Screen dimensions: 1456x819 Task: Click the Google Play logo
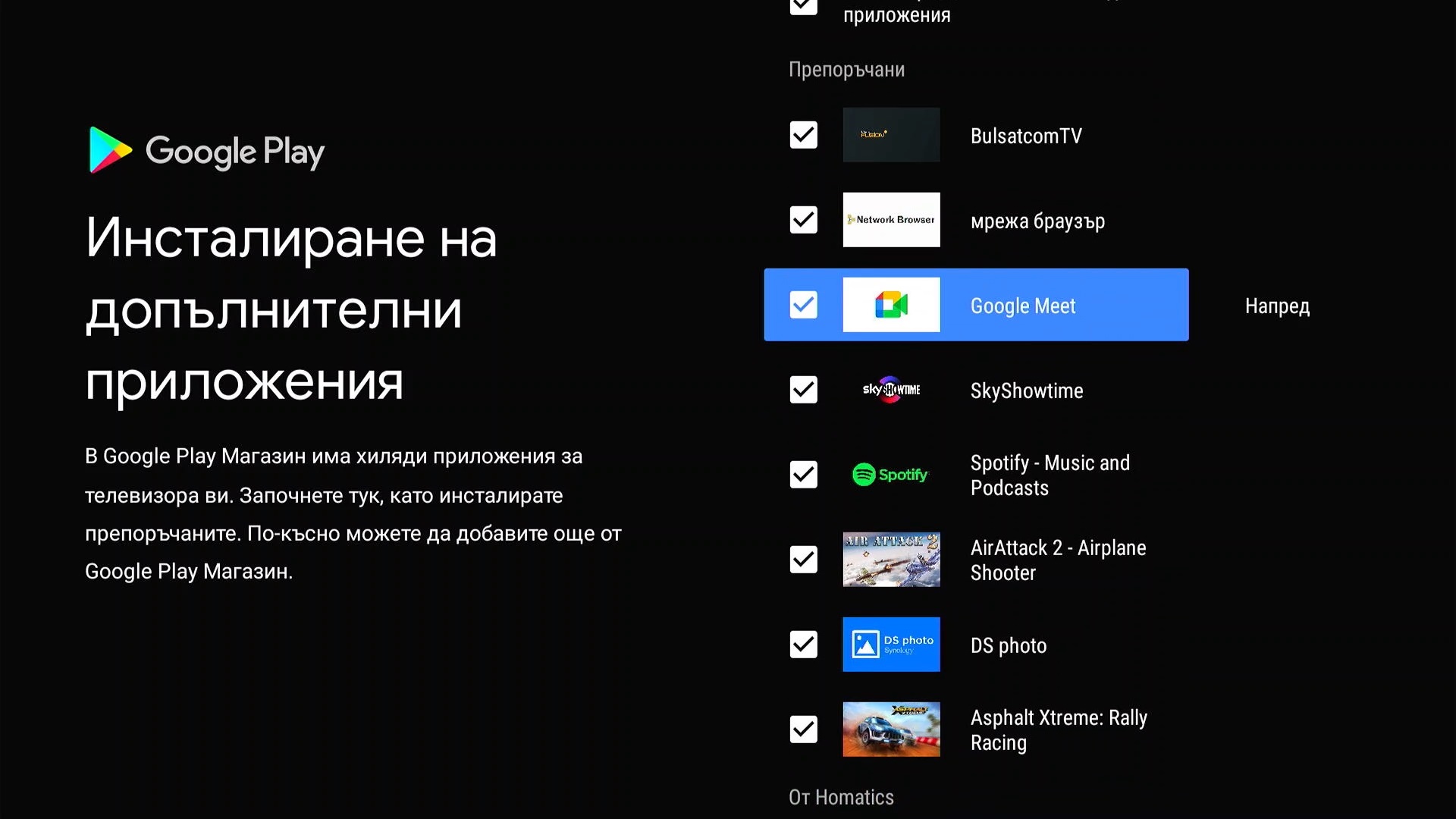(207, 150)
